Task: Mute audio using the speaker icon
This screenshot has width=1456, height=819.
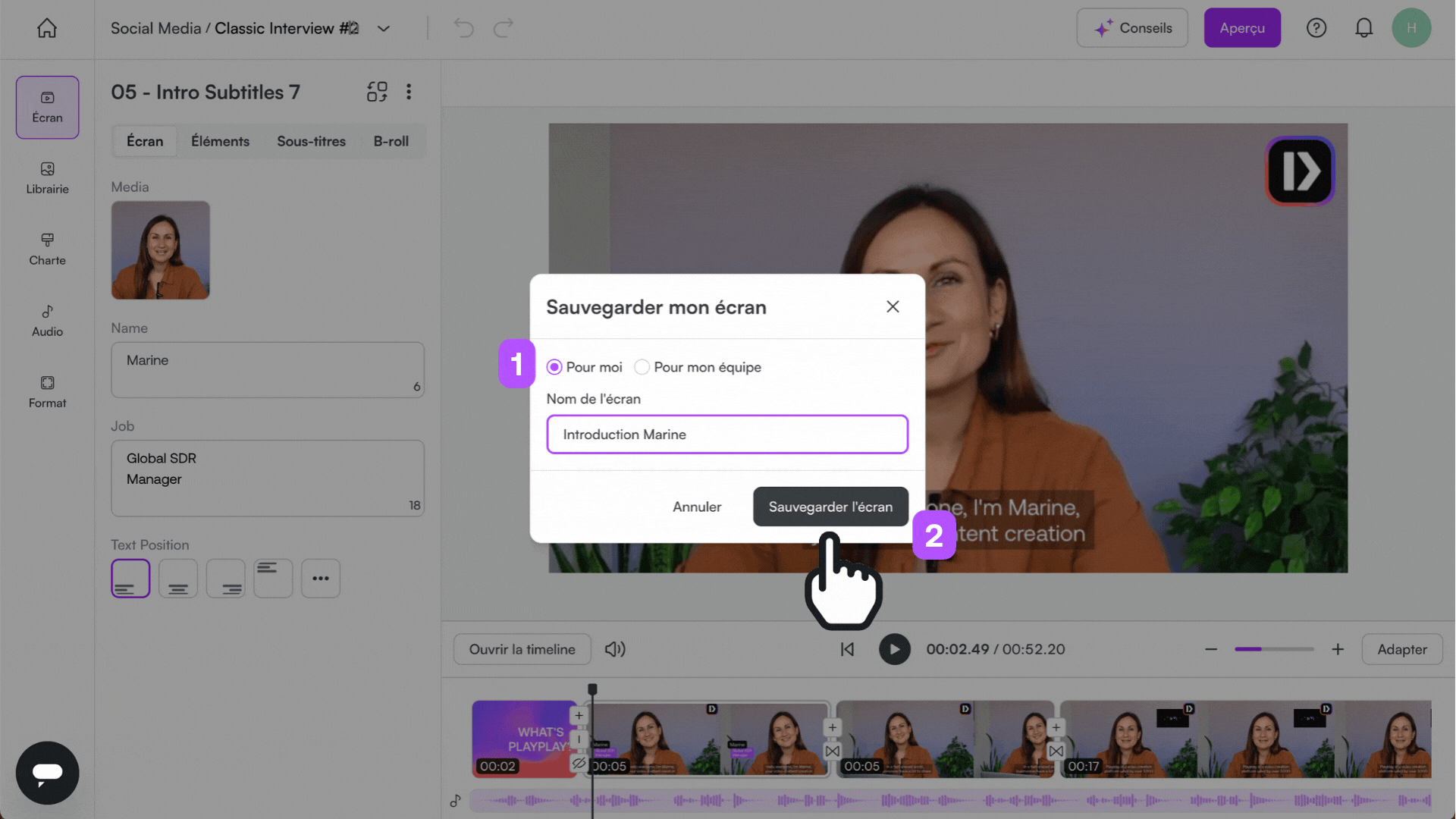Action: [615, 649]
